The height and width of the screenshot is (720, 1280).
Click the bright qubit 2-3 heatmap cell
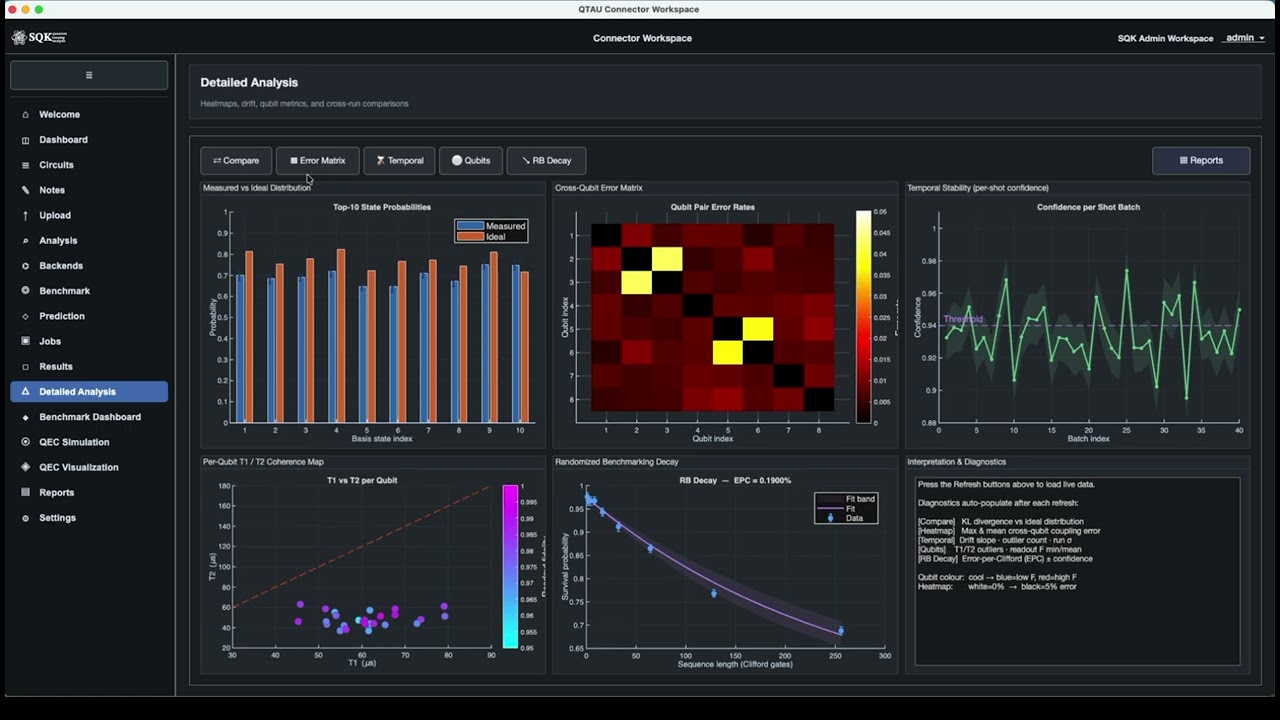pos(667,259)
